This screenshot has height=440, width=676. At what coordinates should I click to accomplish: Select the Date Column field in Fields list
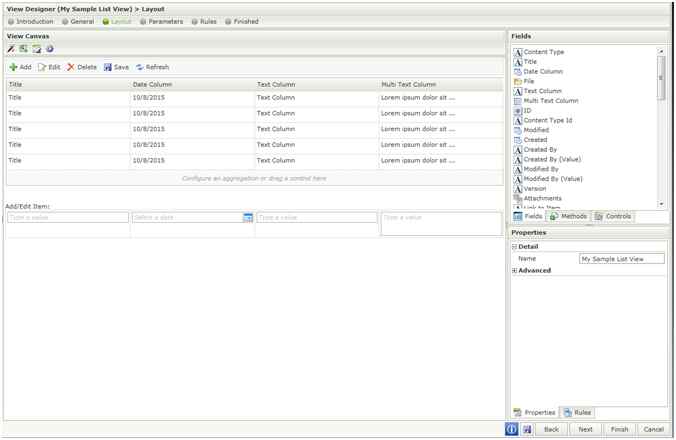click(x=538, y=72)
